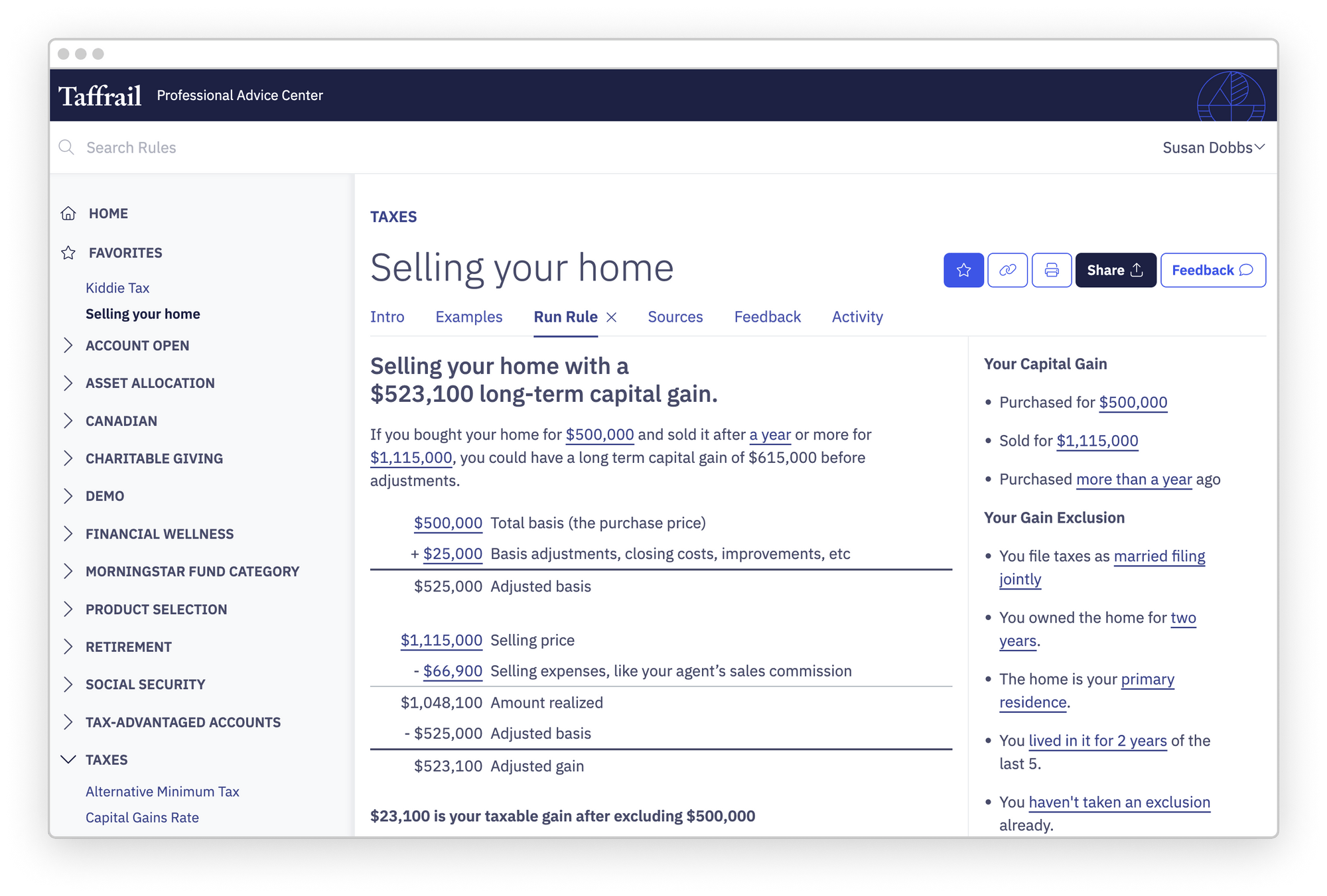Click the Share button with upload icon

(x=1115, y=270)
